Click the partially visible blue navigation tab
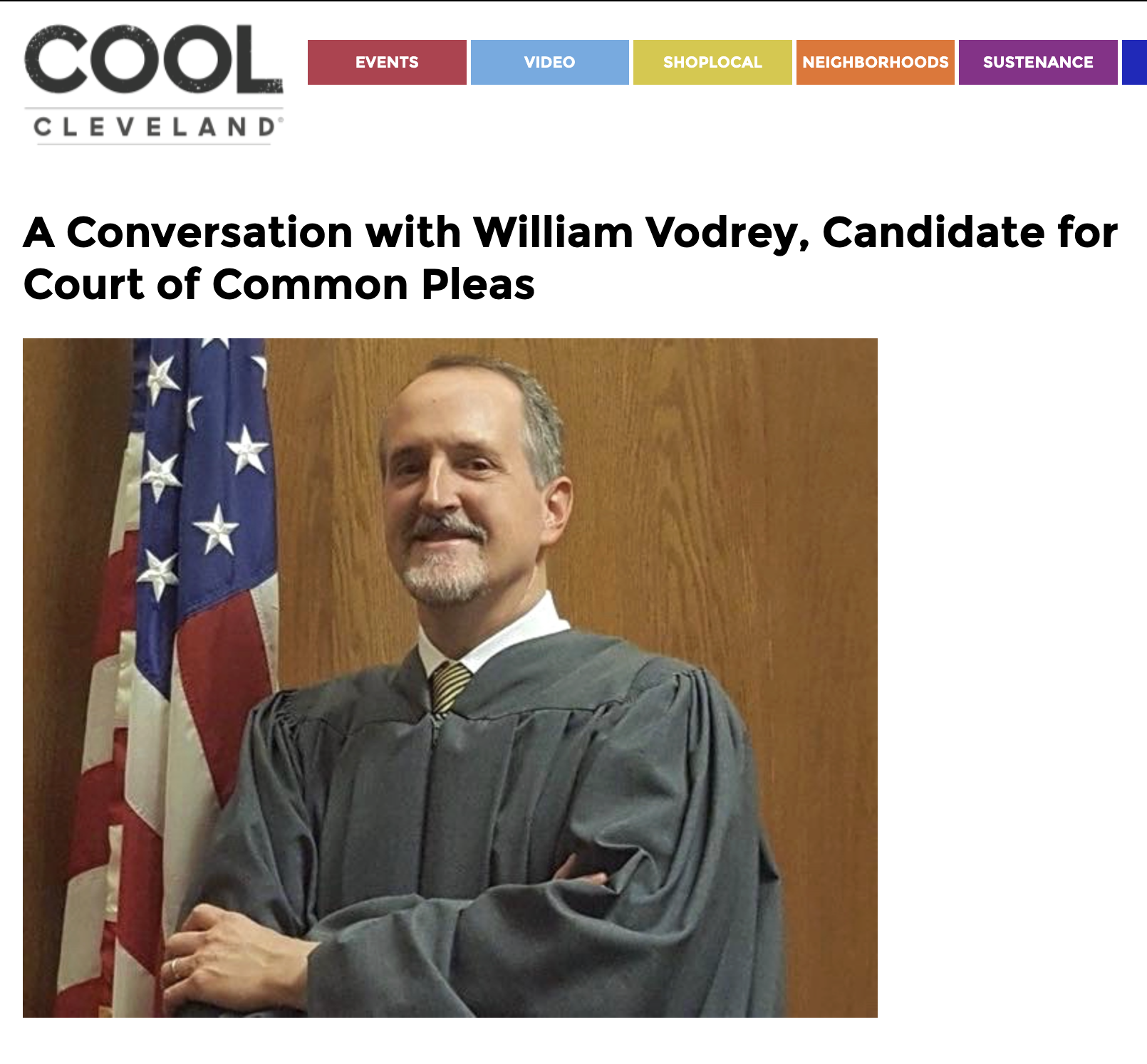 [x=1135, y=63]
